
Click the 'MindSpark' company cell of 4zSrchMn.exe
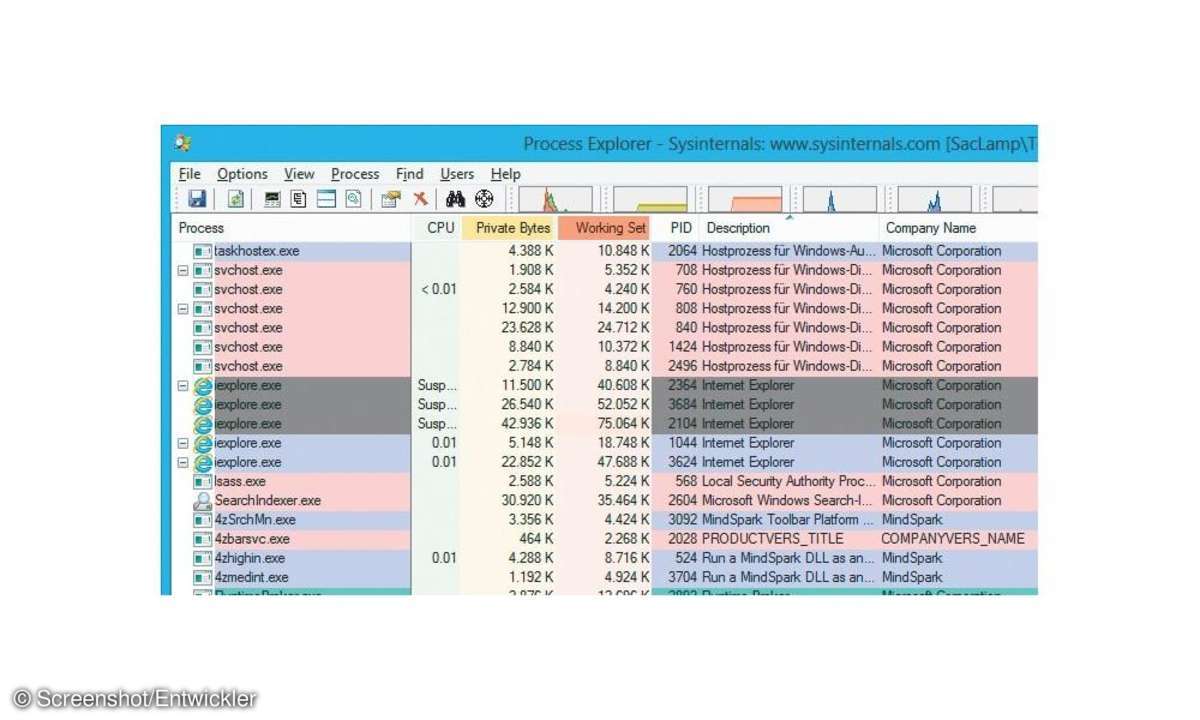[912, 520]
